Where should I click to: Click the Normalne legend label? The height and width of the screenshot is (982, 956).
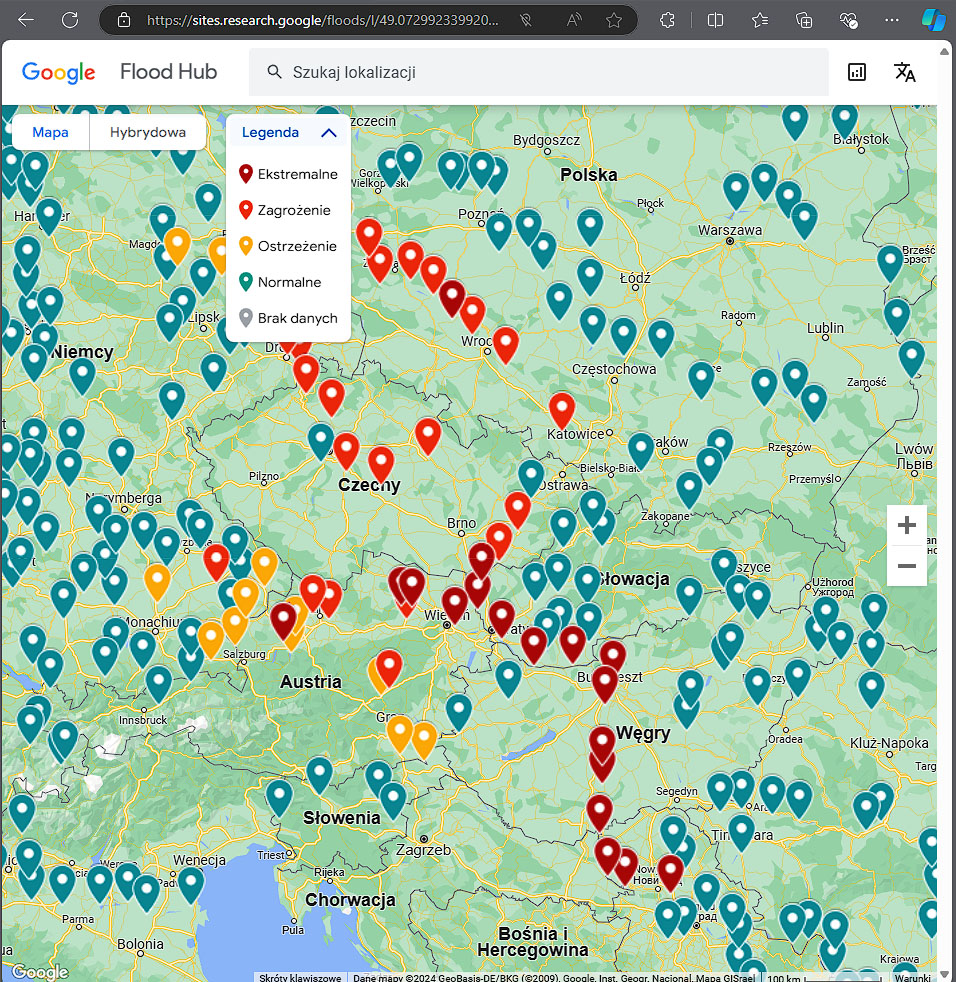[289, 282]
